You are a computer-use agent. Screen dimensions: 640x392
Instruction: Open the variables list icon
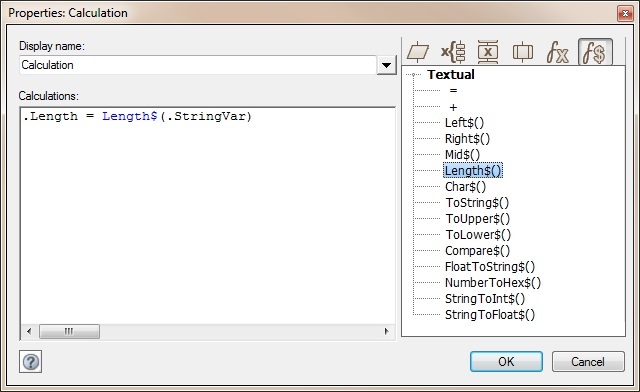(x=453, y=52)
